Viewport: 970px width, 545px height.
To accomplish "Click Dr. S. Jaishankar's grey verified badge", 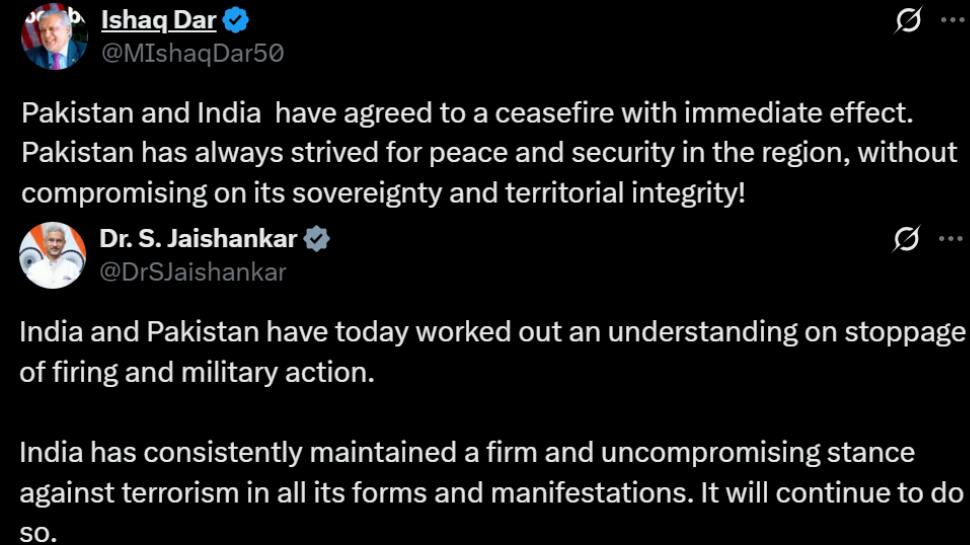I will [316, 239].
